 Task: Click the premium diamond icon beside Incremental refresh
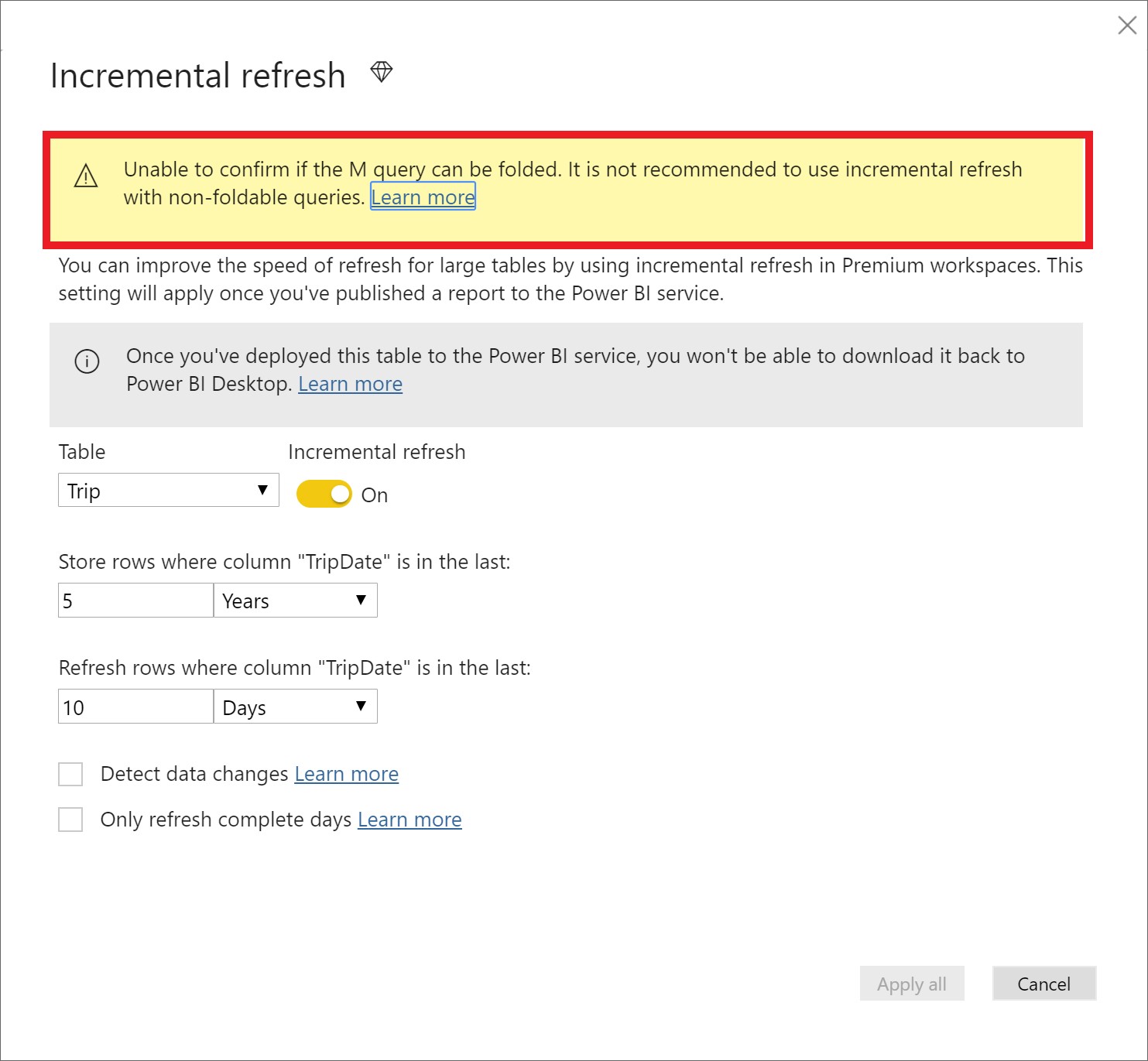pos(382,73)
